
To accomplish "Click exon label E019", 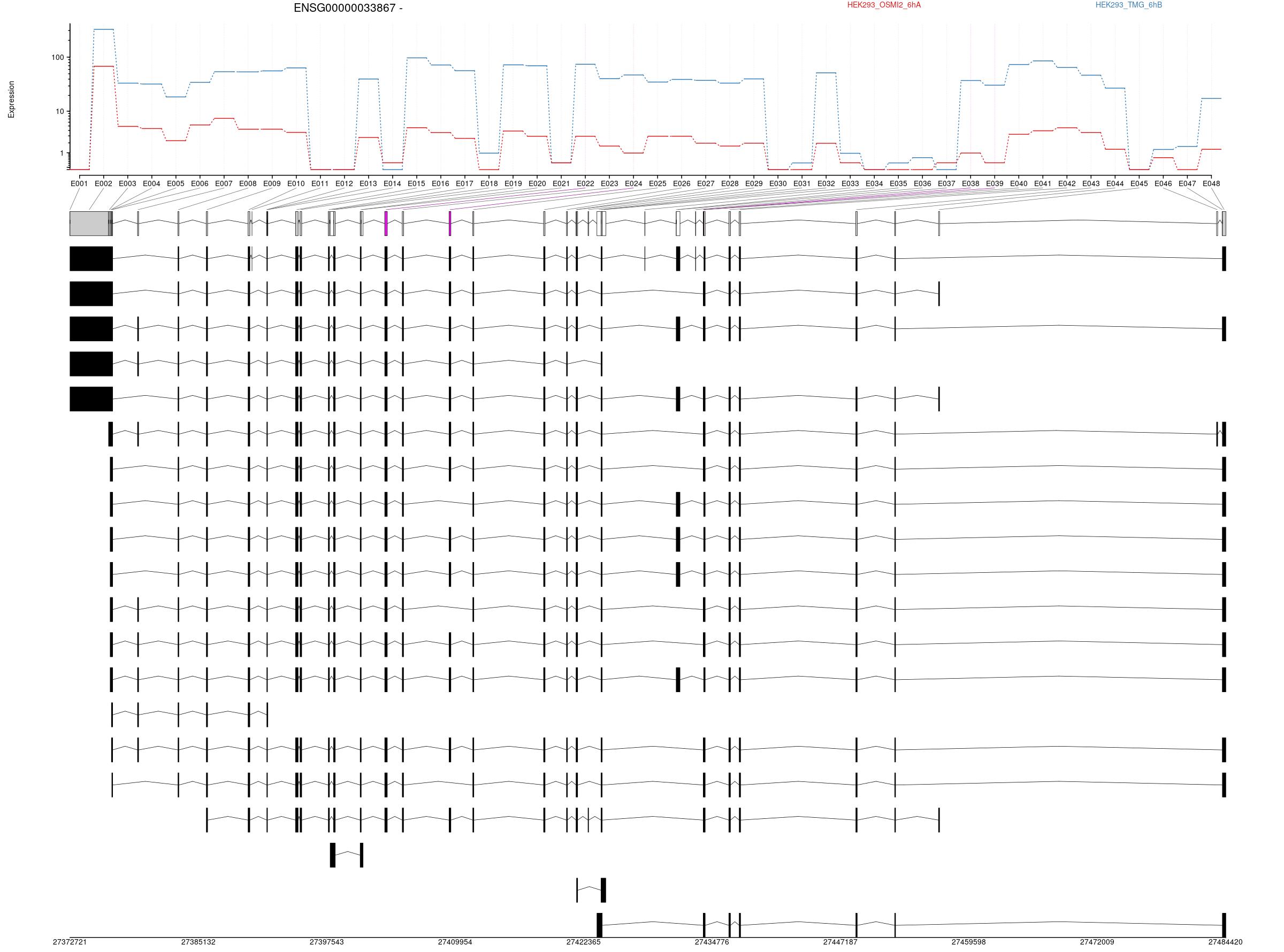I will pos(513,184).
